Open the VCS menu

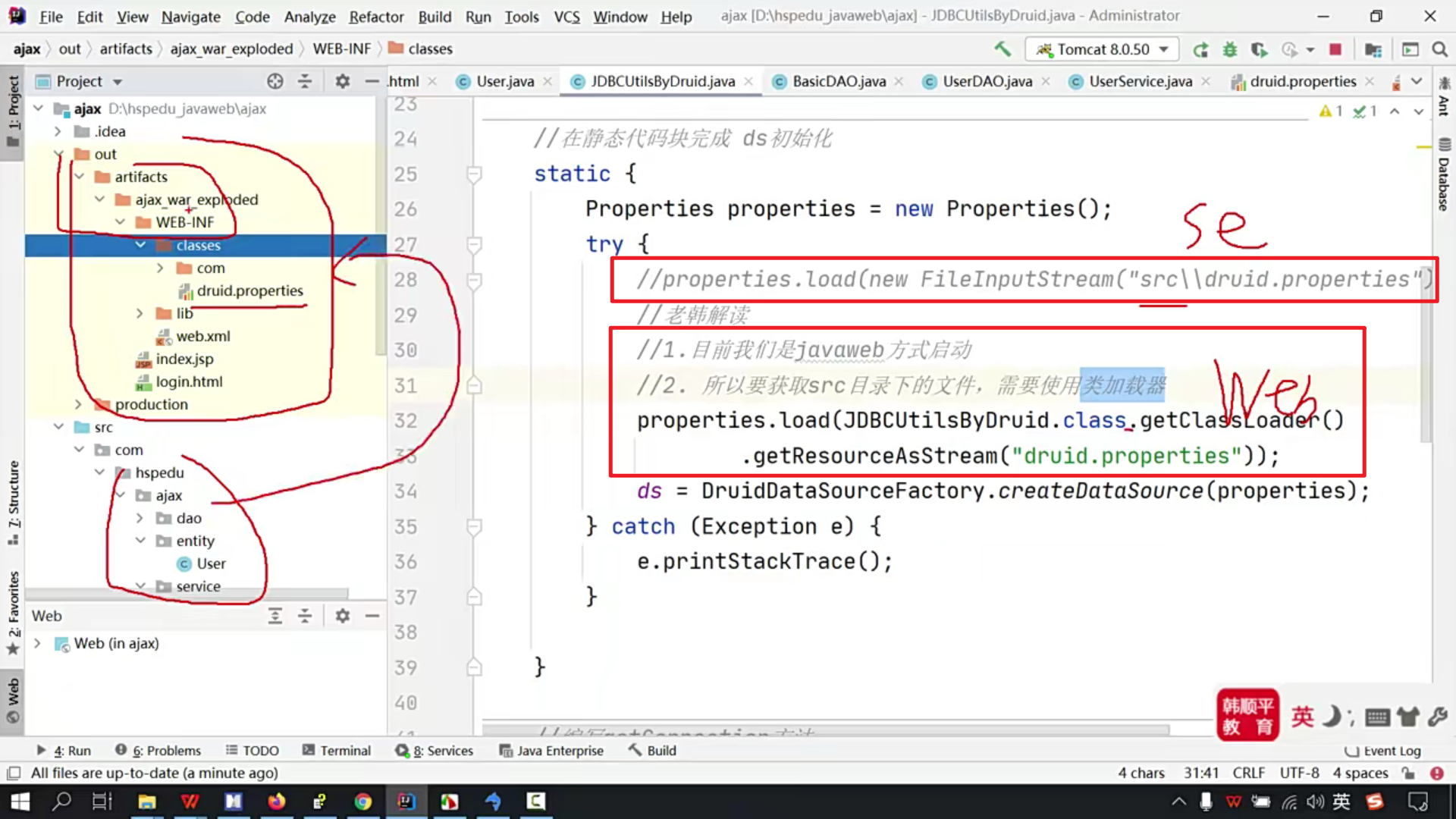566,16
